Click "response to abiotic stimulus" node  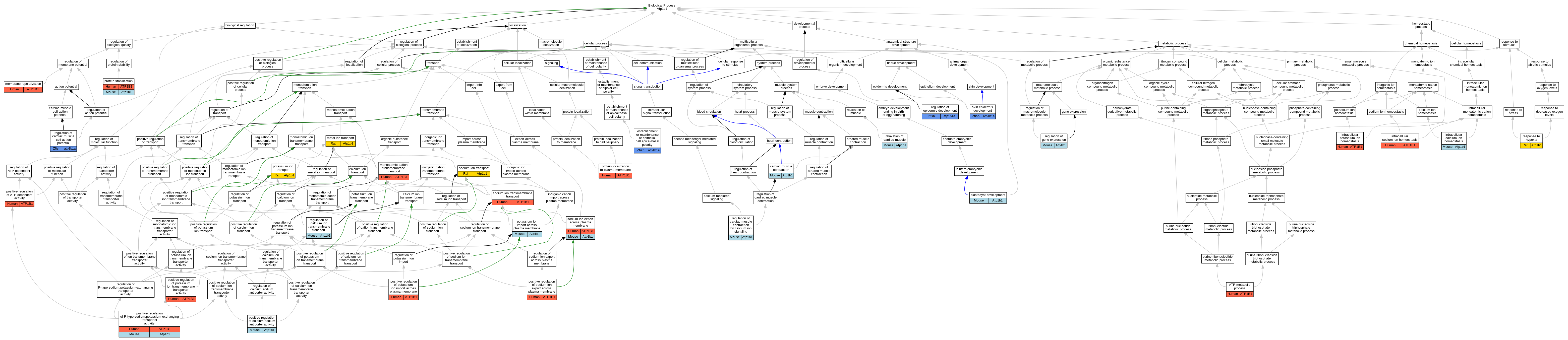tap(1540, 63)
